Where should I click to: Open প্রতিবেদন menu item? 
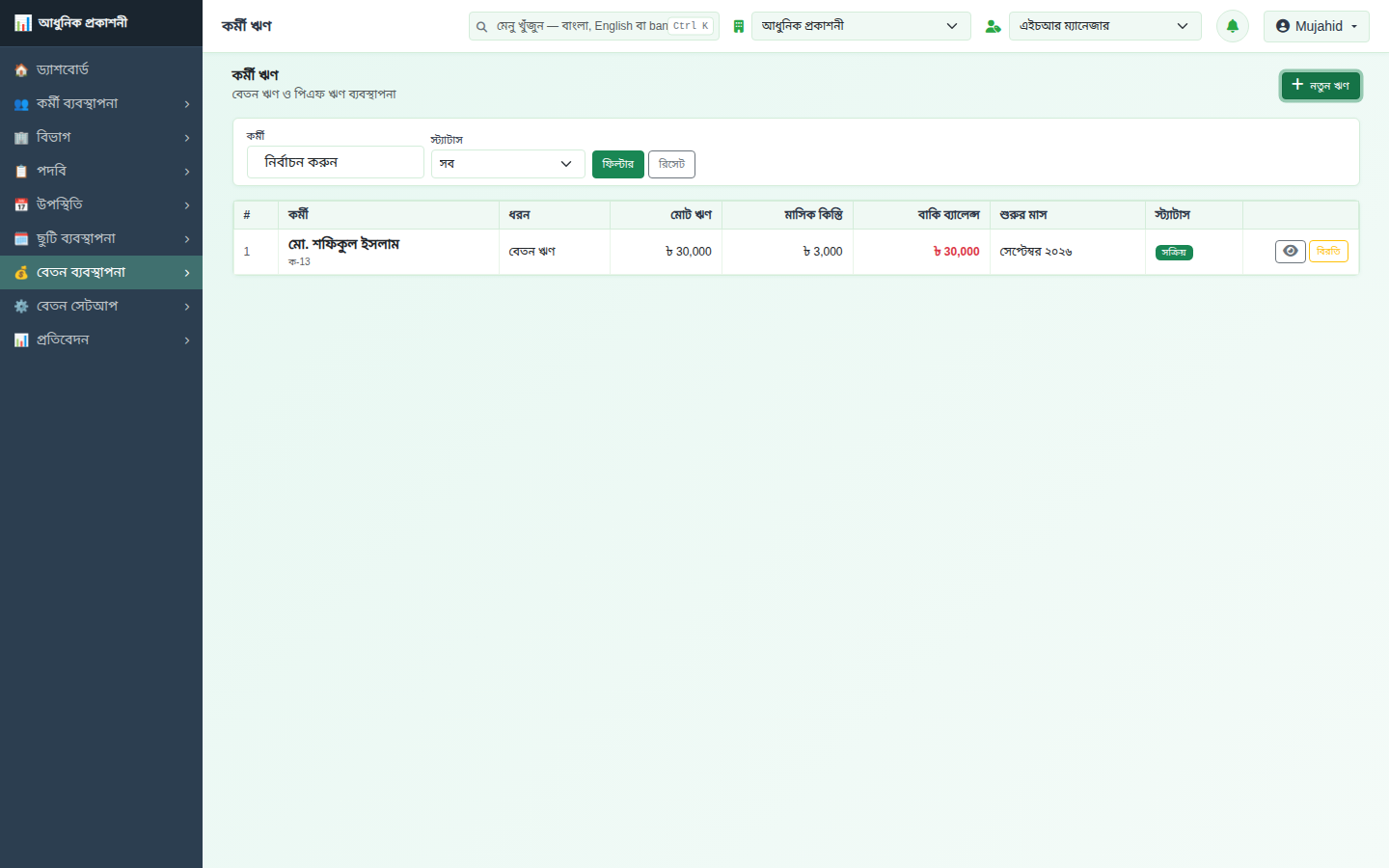101,339
